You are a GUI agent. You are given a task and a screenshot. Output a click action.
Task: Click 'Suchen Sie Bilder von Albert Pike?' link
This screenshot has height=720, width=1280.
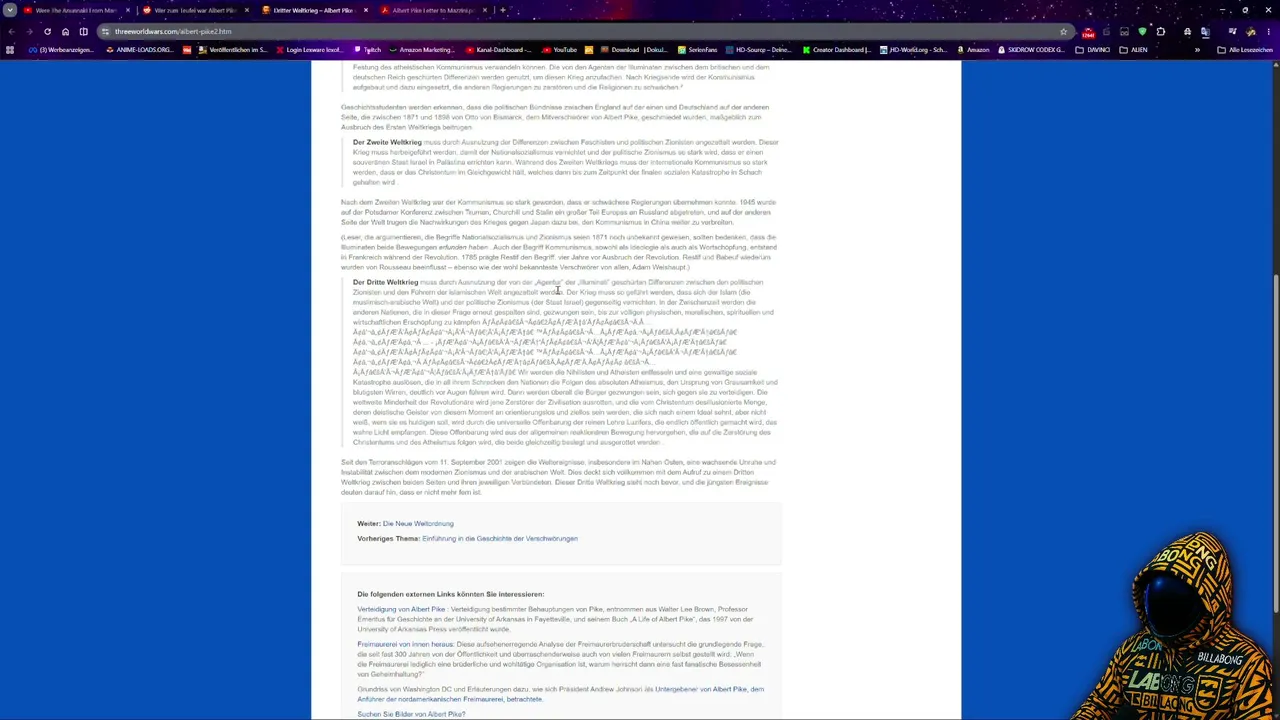[x=411, y=714]
